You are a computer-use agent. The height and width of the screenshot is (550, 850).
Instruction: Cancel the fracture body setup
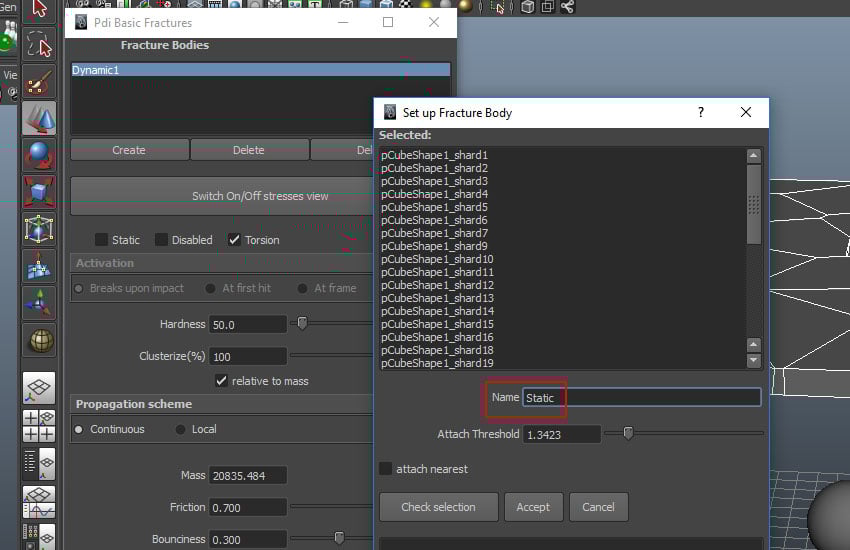coord(598,507)
